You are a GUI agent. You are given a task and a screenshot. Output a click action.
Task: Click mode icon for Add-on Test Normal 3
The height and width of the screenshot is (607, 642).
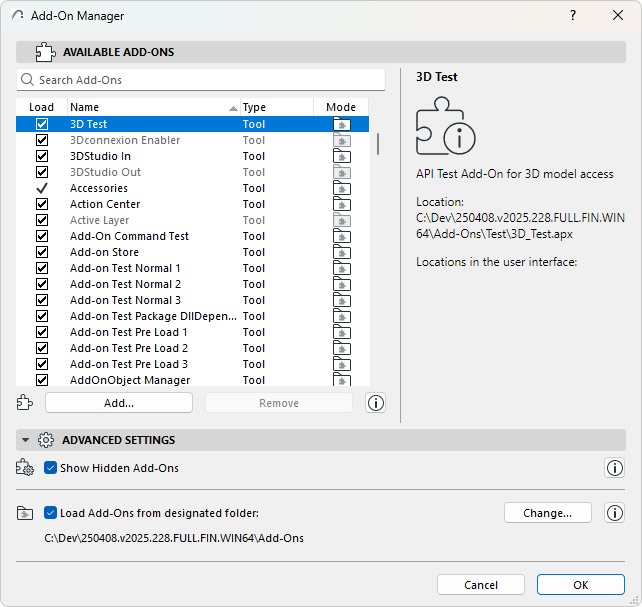pyautogui.click(x=342, y=300)
